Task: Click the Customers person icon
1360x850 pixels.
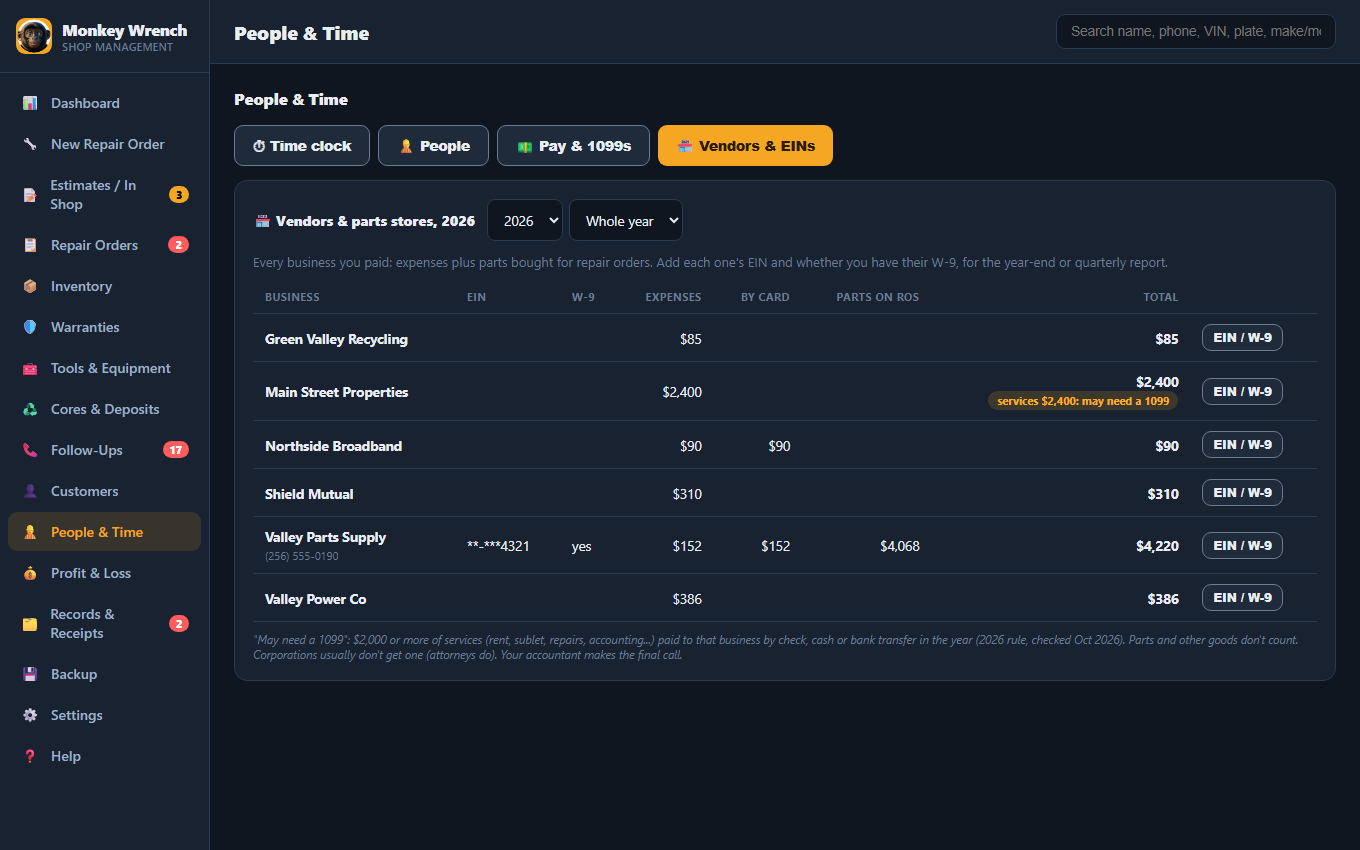Action: pyautogui.click(x=30, y=491)
